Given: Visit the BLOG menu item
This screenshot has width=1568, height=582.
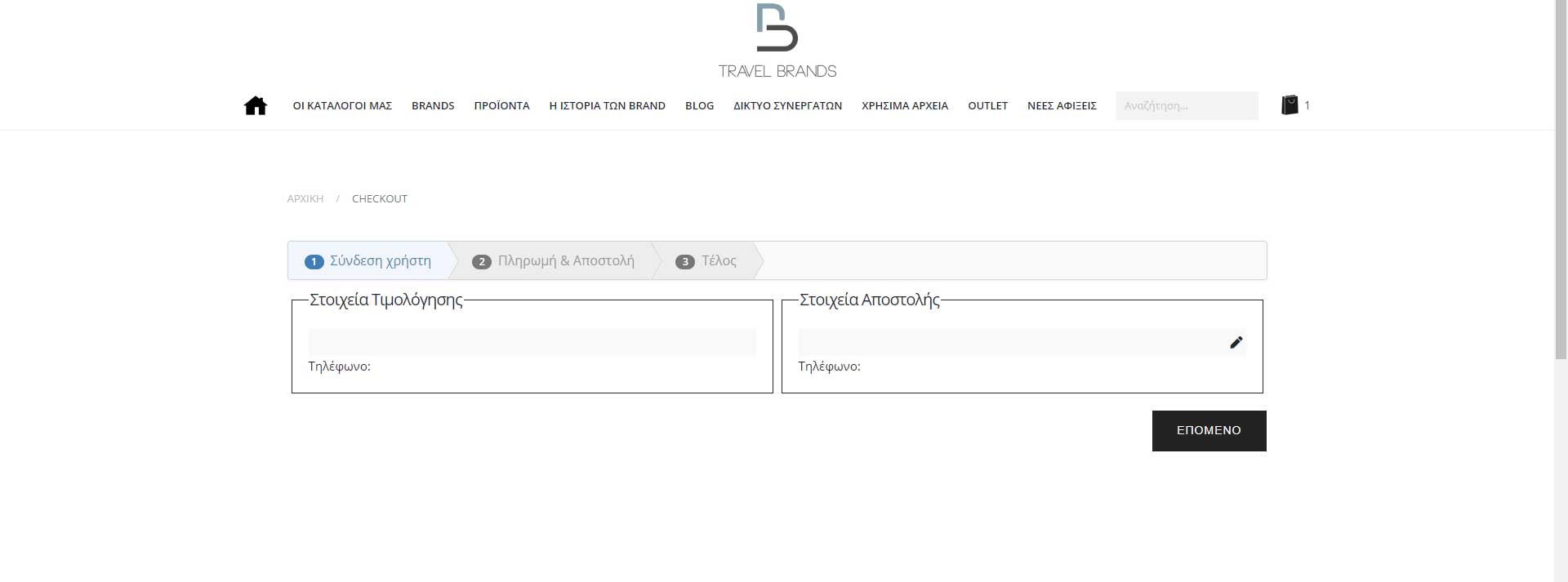Looking at the screenshot, I should click(x=699, y=105).
